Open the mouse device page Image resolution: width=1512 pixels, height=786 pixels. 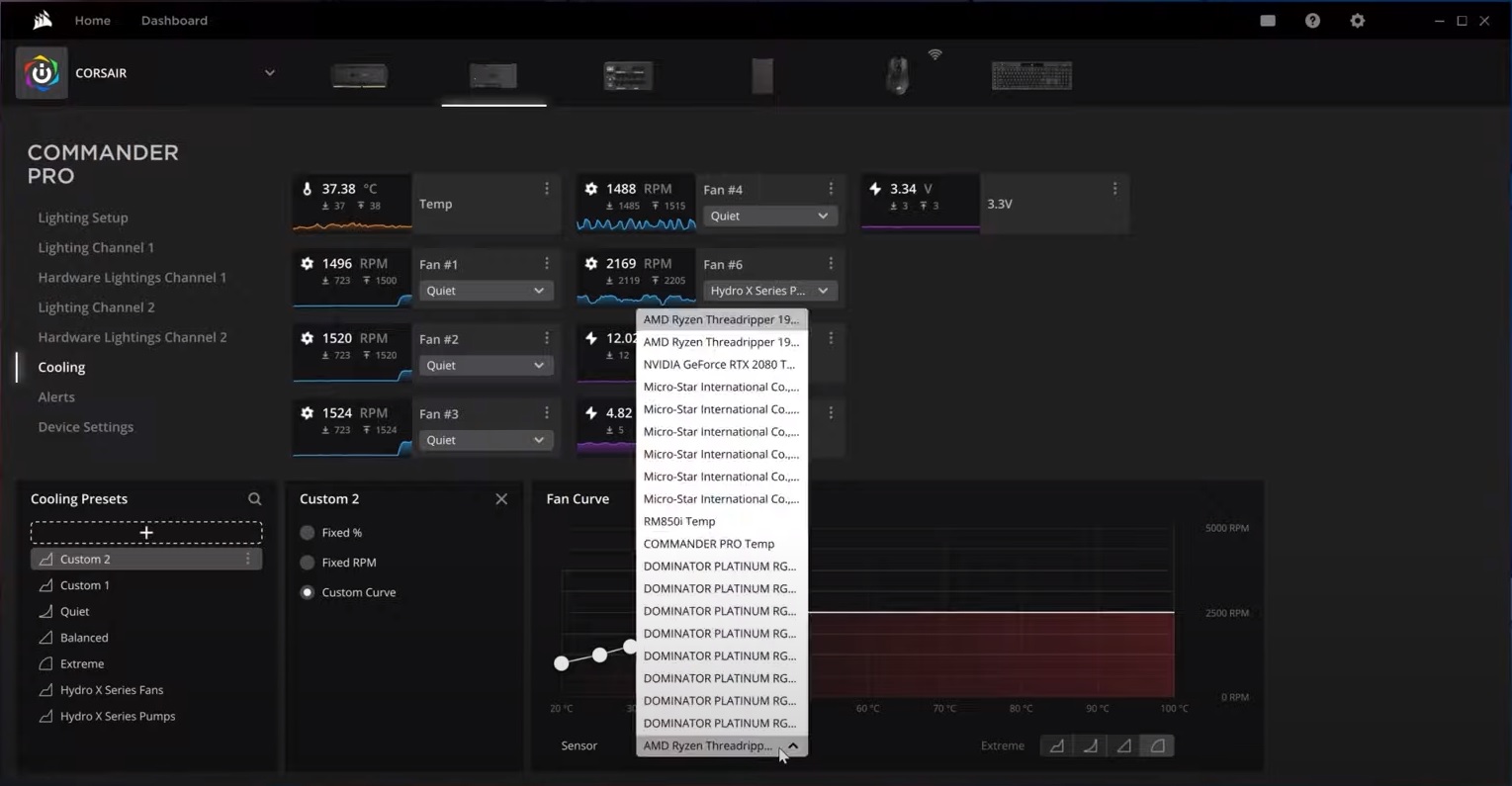pyautogui.click(x=896, y=75)
